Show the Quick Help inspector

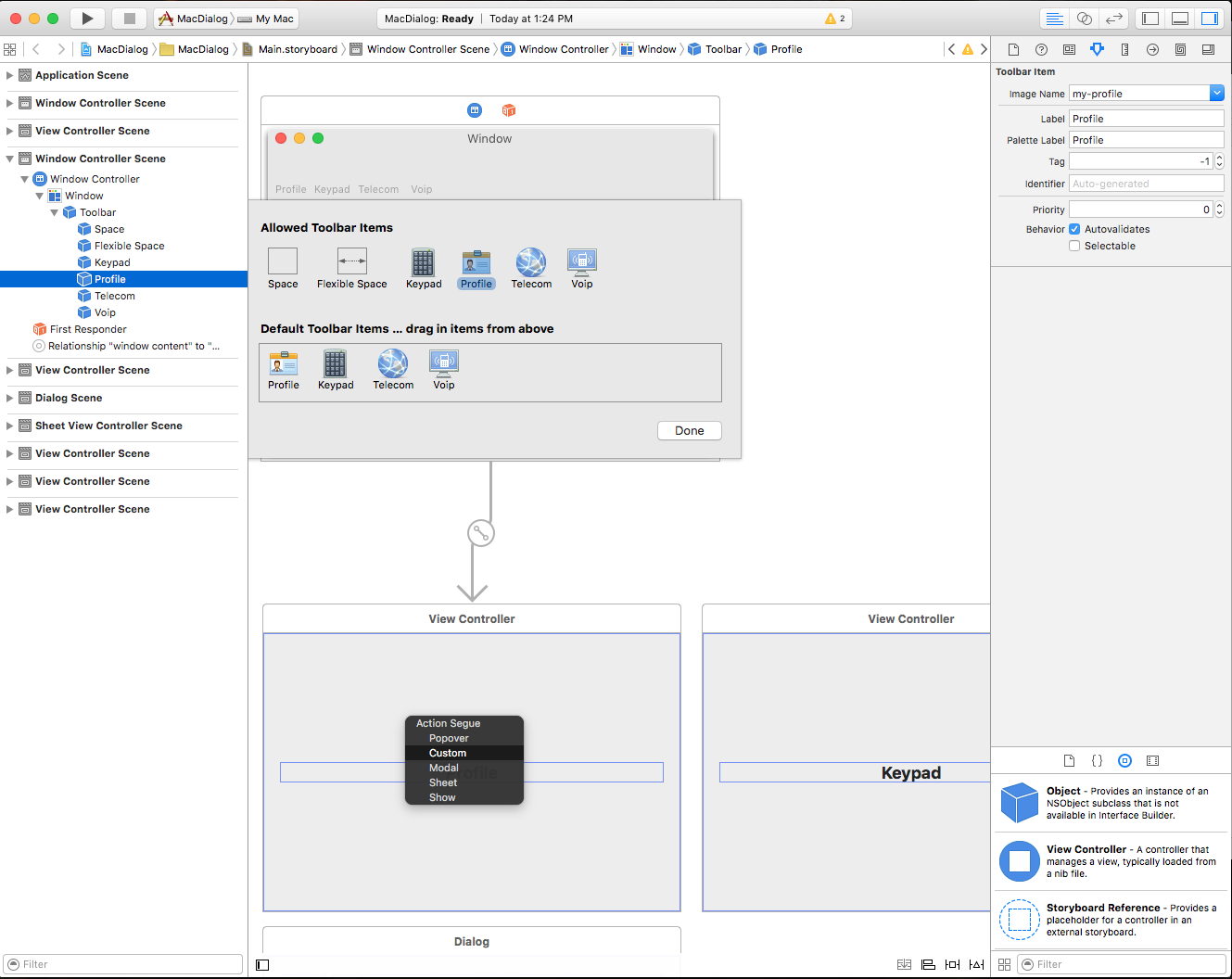click(x=1041, y=48)
